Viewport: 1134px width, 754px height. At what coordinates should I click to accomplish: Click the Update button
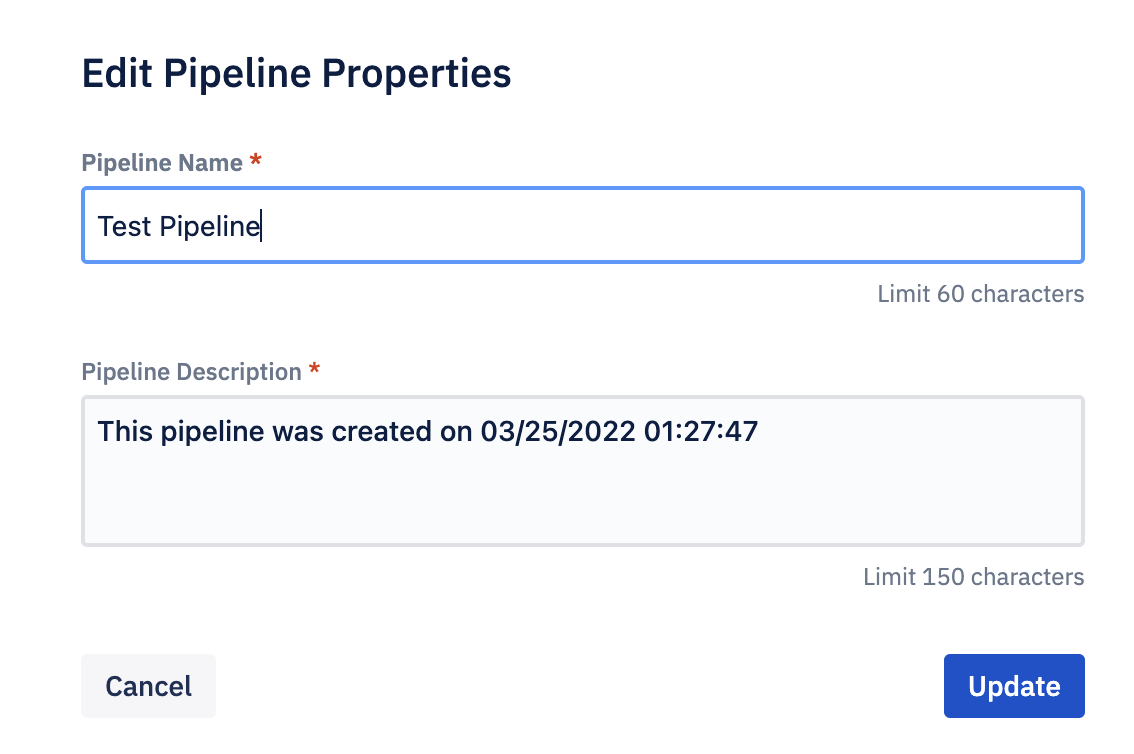[x=1013, y=685]
